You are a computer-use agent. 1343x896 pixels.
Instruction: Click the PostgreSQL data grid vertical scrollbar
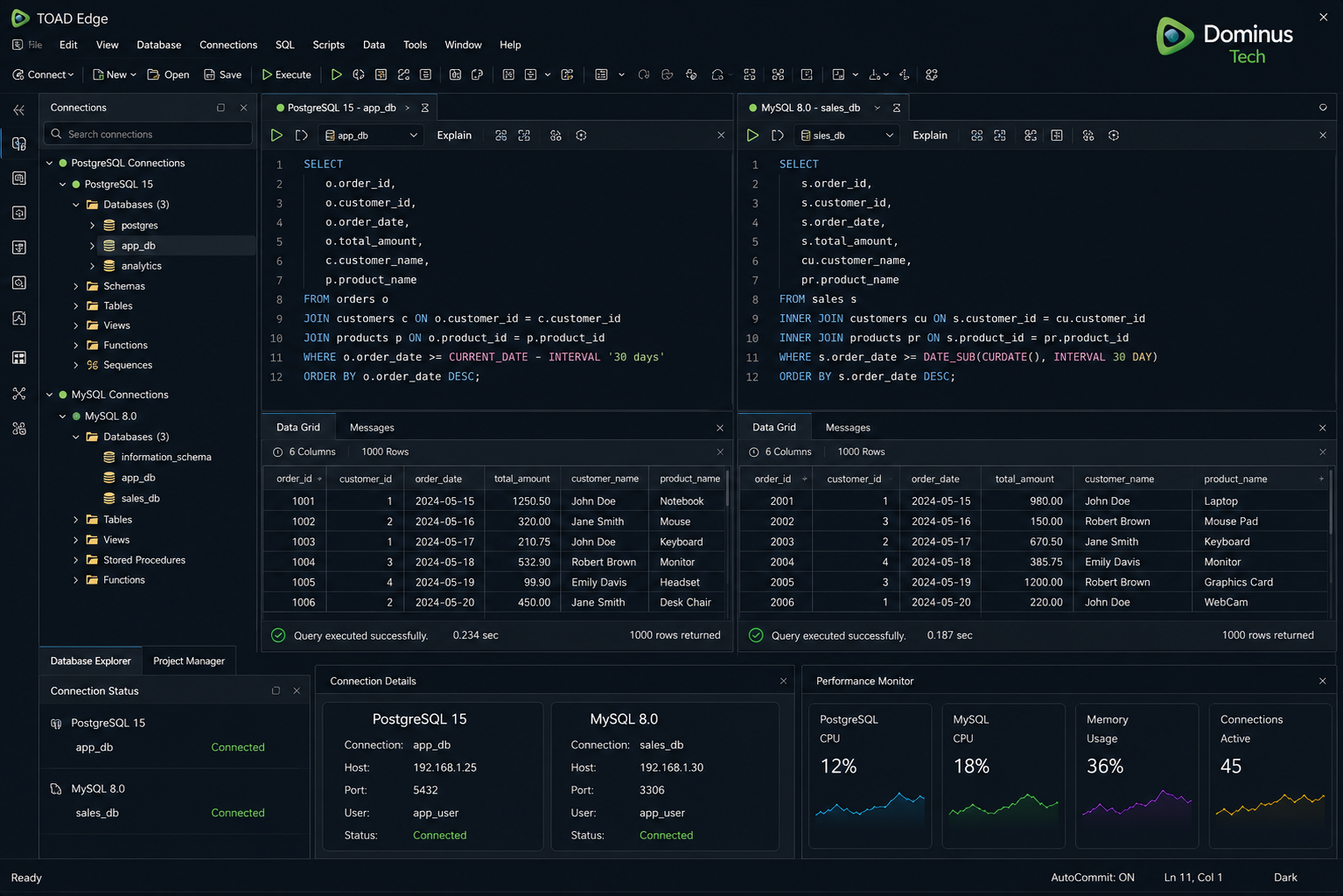pyautogui.click(x=727, y=490)
